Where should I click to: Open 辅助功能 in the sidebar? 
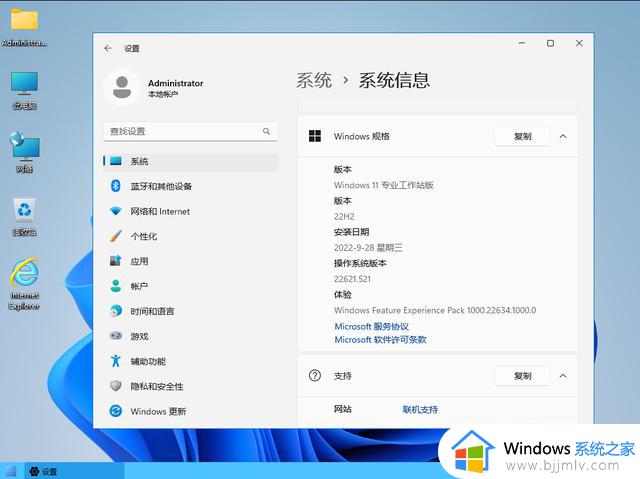(x=191, y=361)
